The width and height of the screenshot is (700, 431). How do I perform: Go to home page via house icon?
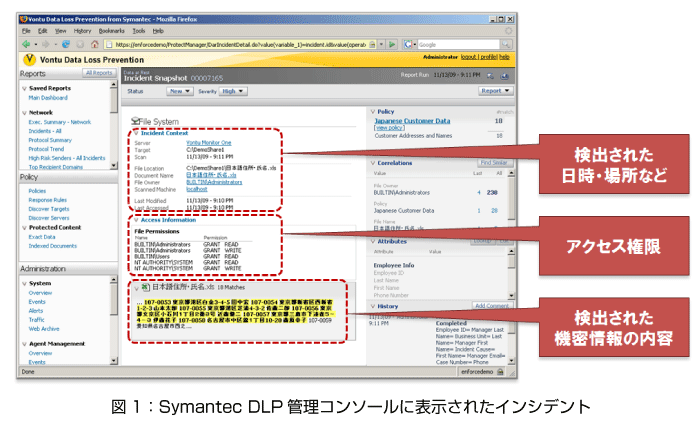tap(95, 44)
